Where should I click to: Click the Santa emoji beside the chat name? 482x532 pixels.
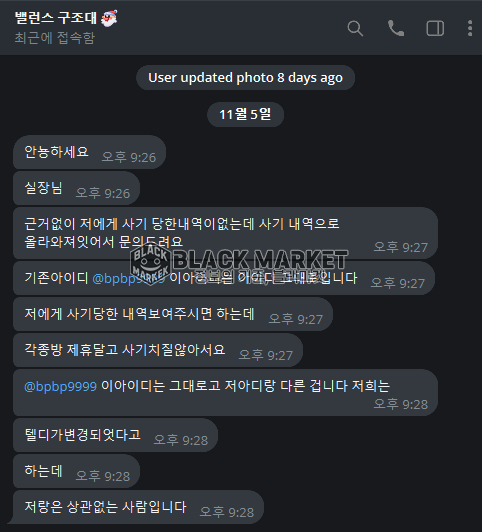point(109,18)
